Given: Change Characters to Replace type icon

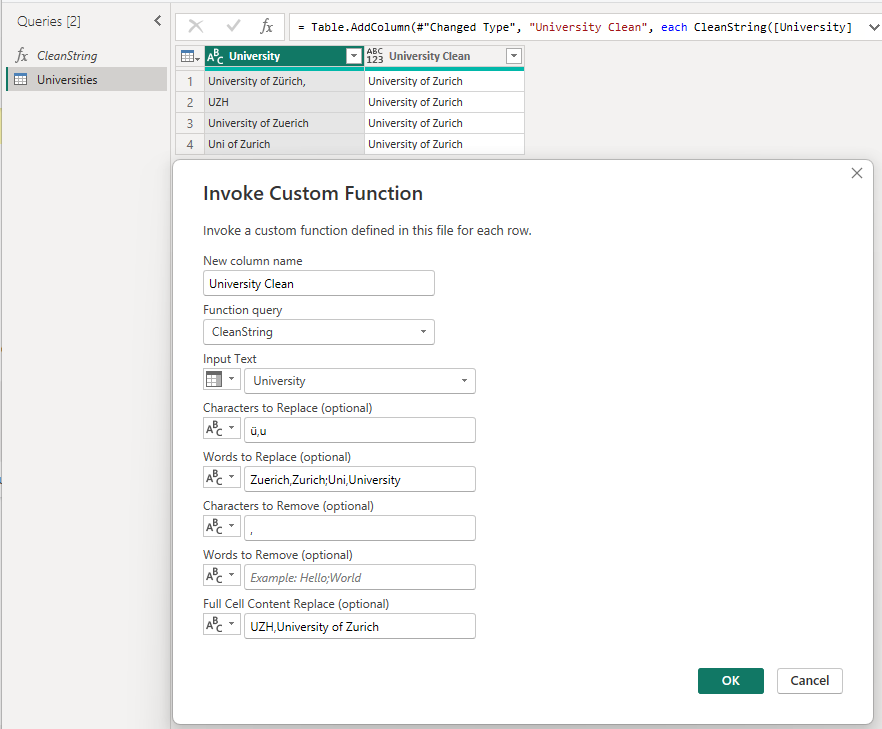Looking at the screenshot, I should click(x=221, y=430).
